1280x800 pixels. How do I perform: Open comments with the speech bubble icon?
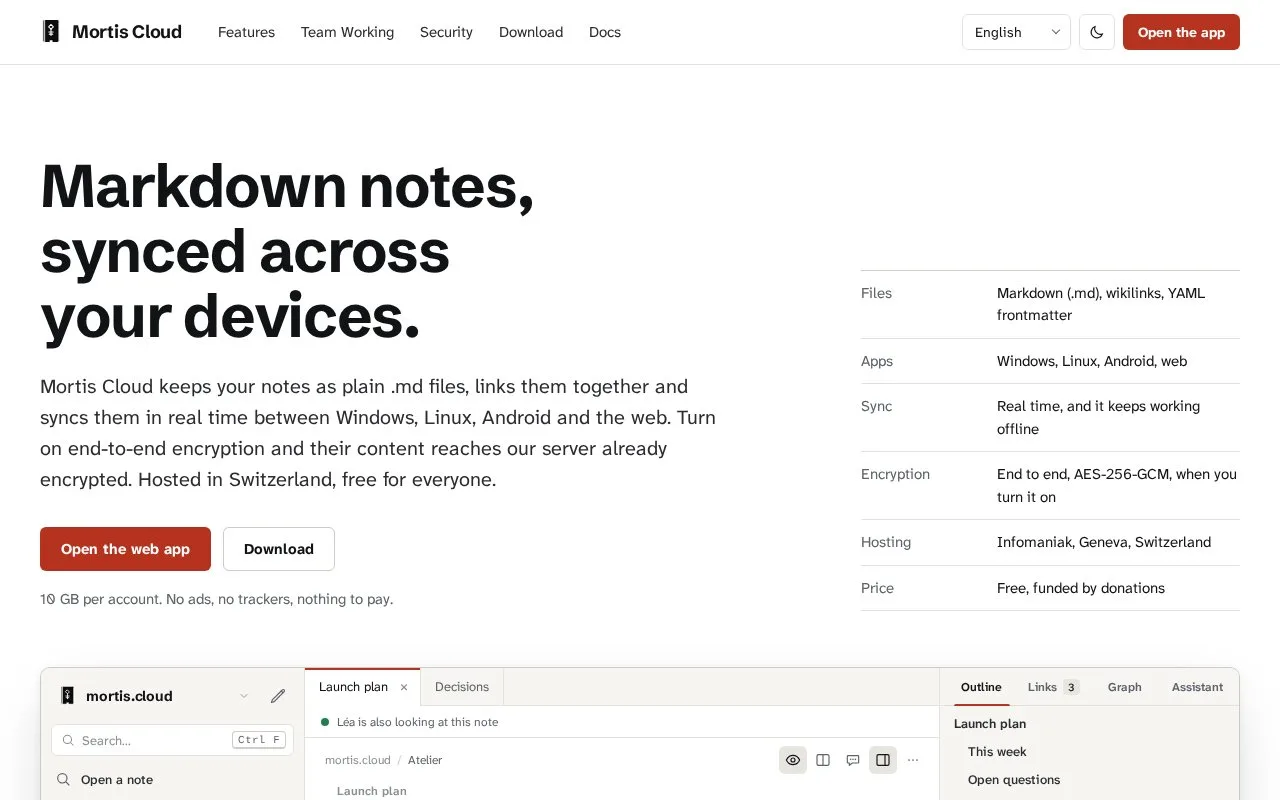(853, 760)
